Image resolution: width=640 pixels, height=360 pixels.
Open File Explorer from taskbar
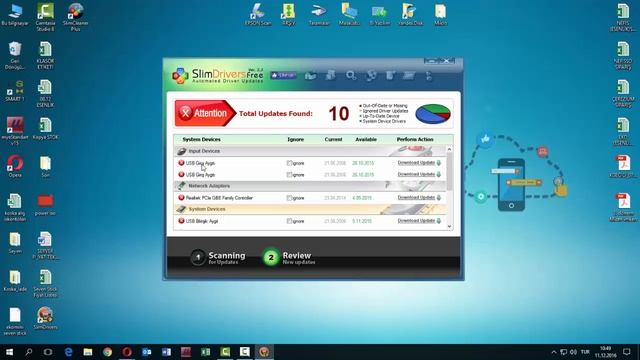tap(88, 352)
